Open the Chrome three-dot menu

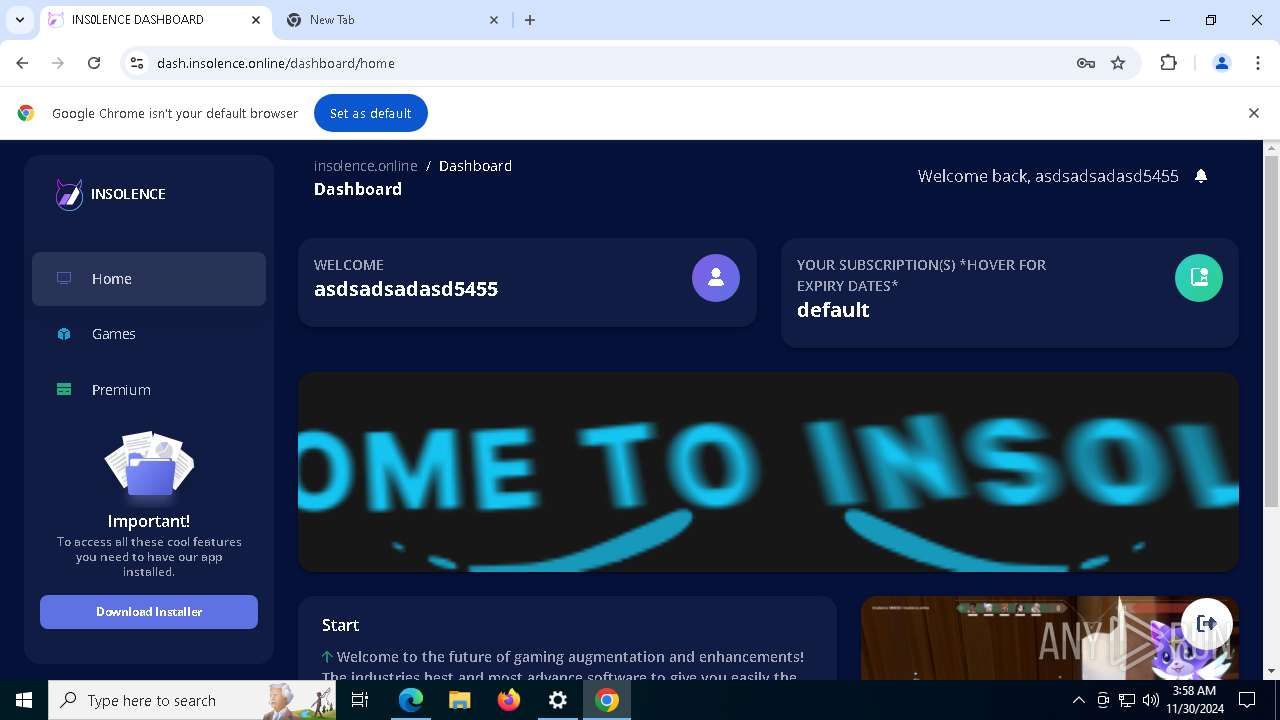click(1258, 63)
